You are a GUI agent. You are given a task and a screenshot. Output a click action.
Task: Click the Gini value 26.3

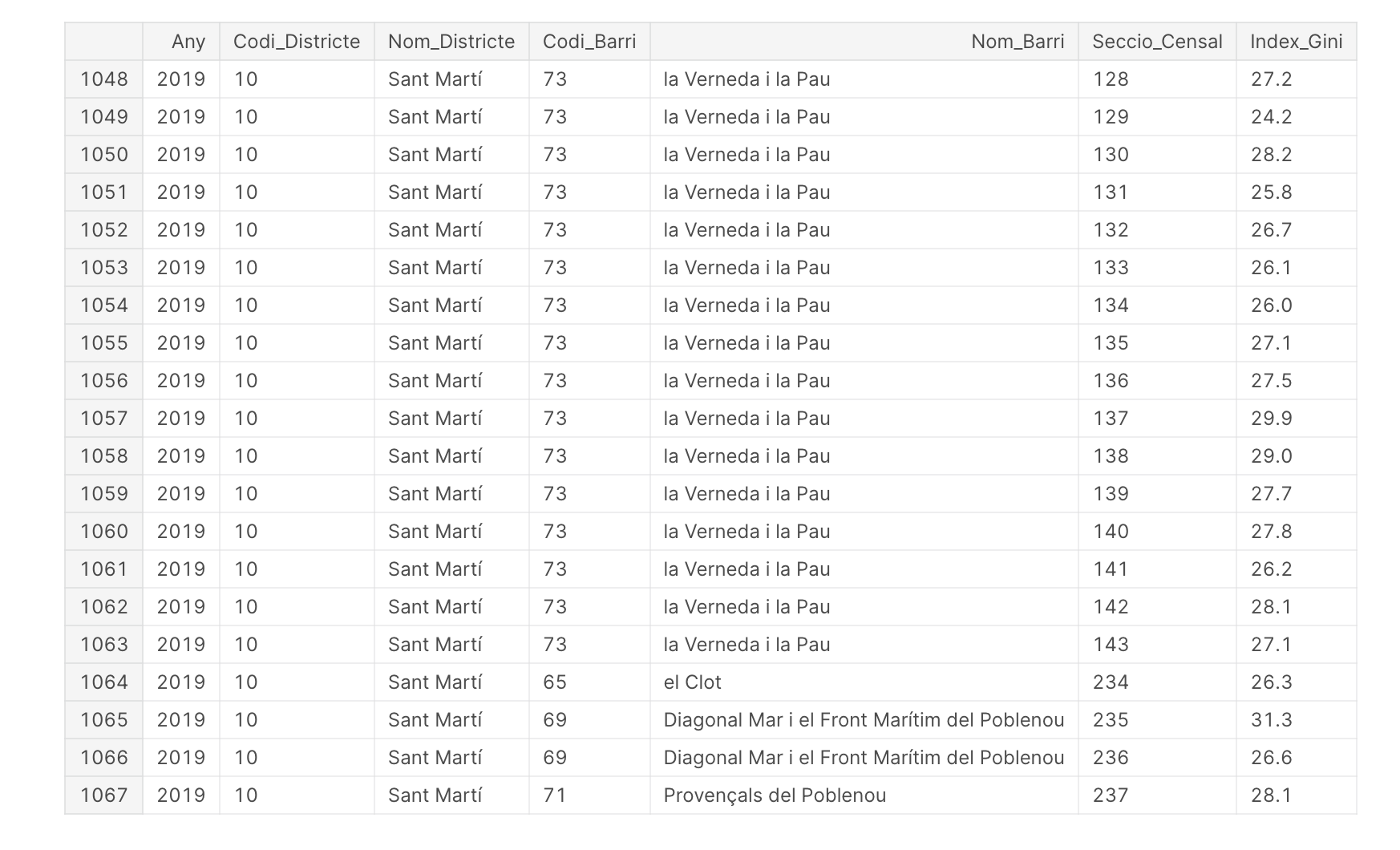[1272, 682]
